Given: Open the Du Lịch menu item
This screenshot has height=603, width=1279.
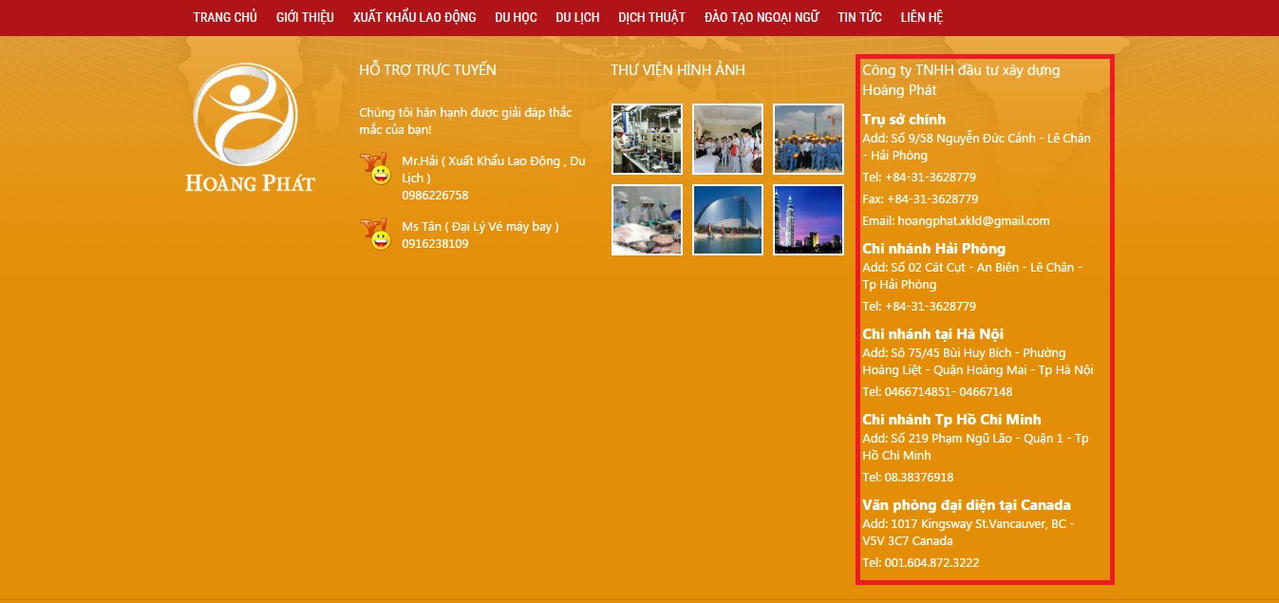Looking at the screenshot, I should click(x=578, y=17).
